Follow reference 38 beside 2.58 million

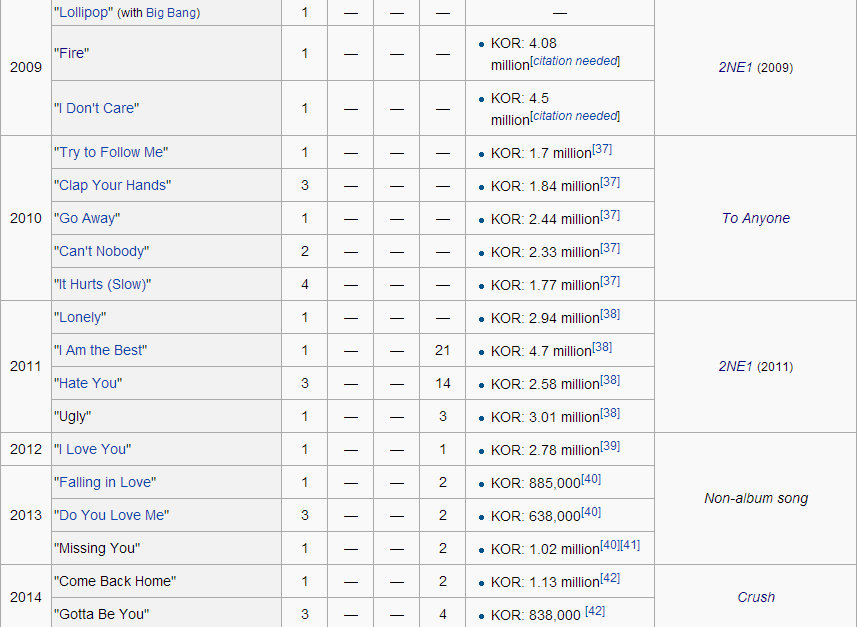click(x=610, y=380)
